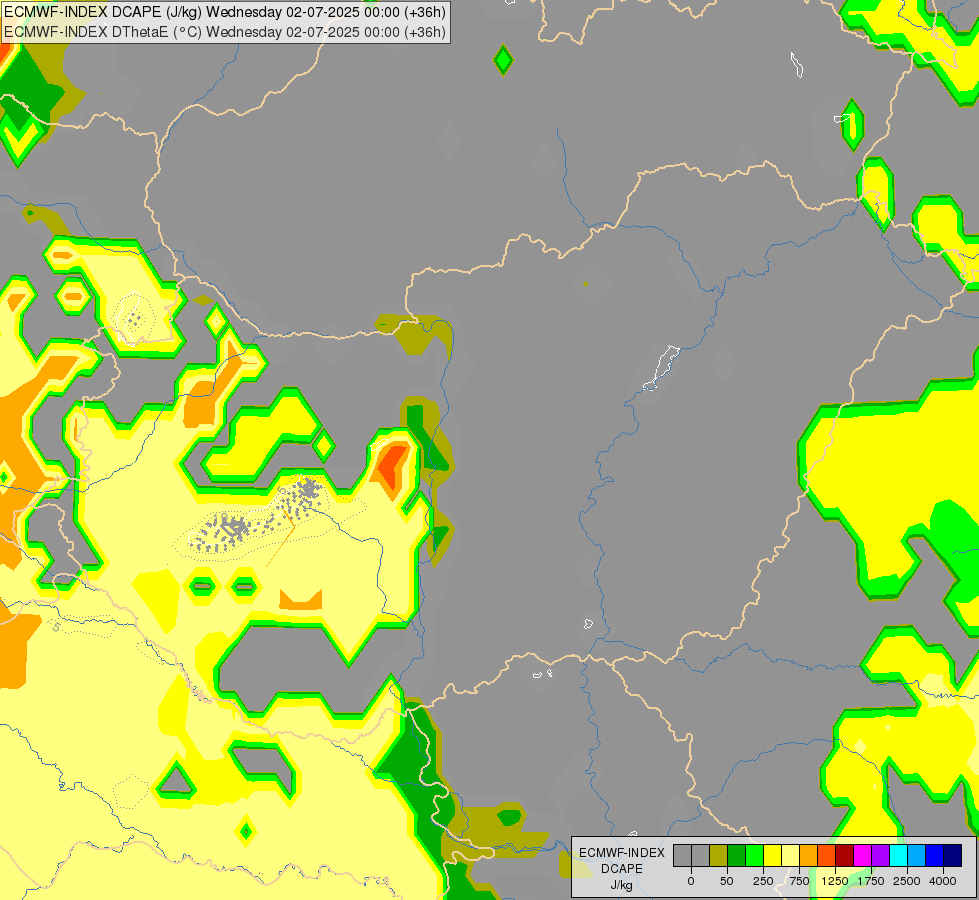Pick the magenta legend swatch
Viewport: 979px width, 900px height.
863,856
